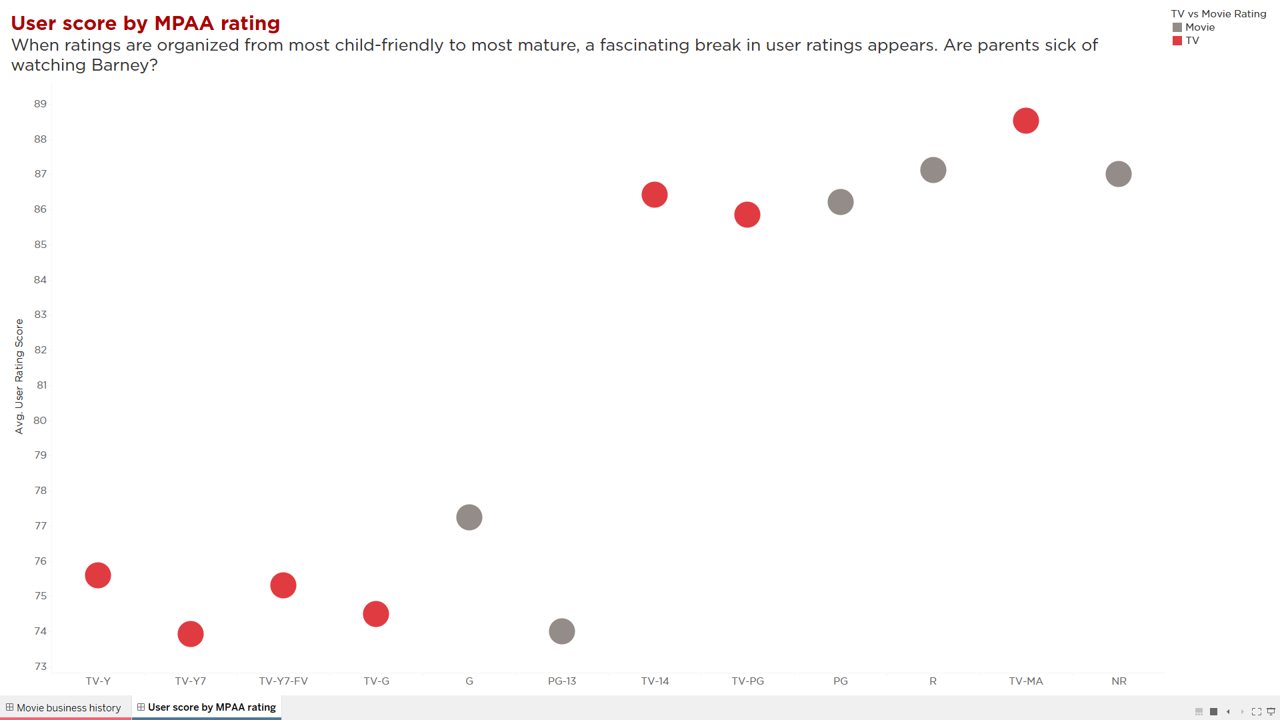Click the TV-Y7-FV axis label
This screenshot has height=720, width=1280.
coord(283,681)
